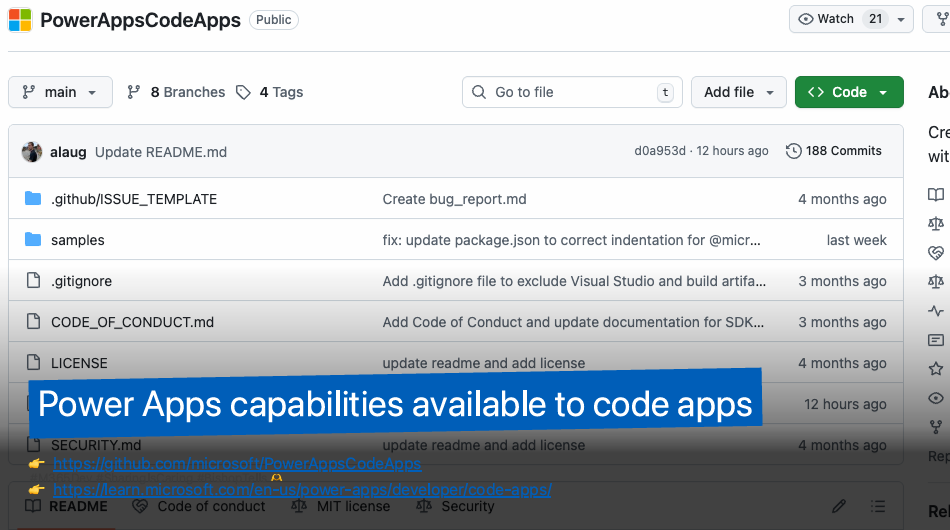View the 8 Branches link
The height and width of the screenshot is (530, 950).
pyautogui.click(x=176, y=92)
